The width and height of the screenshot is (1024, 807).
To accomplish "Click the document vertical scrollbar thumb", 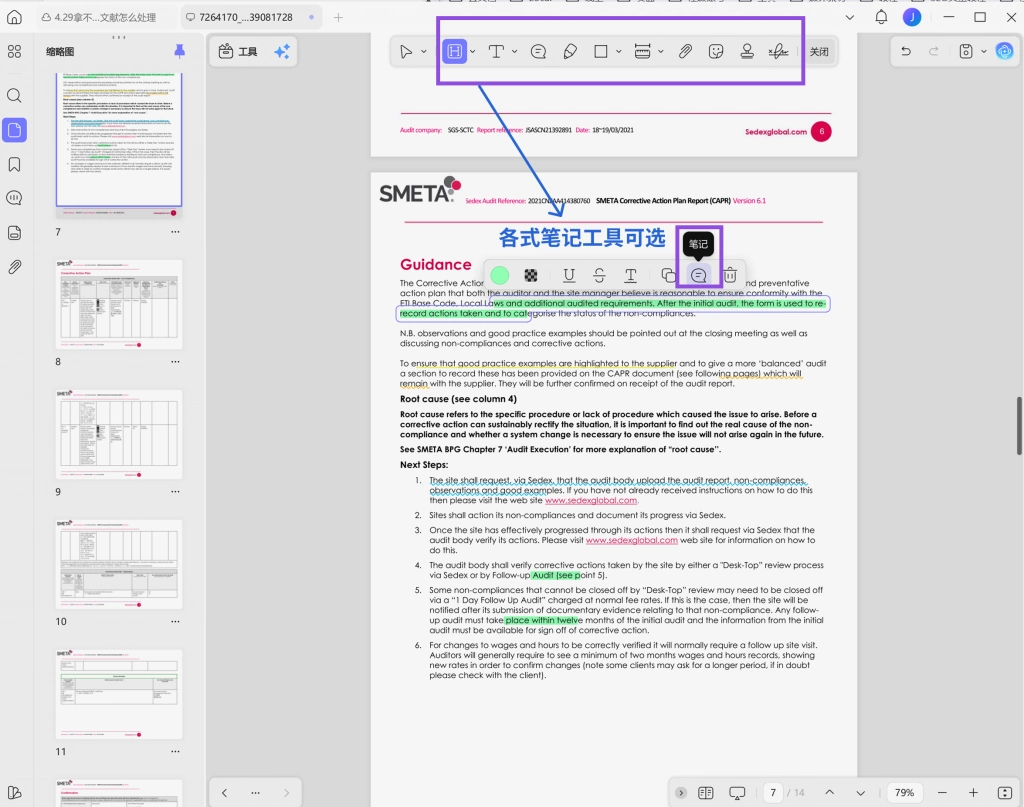I will pyautogui.click(x=1019, y=426).
